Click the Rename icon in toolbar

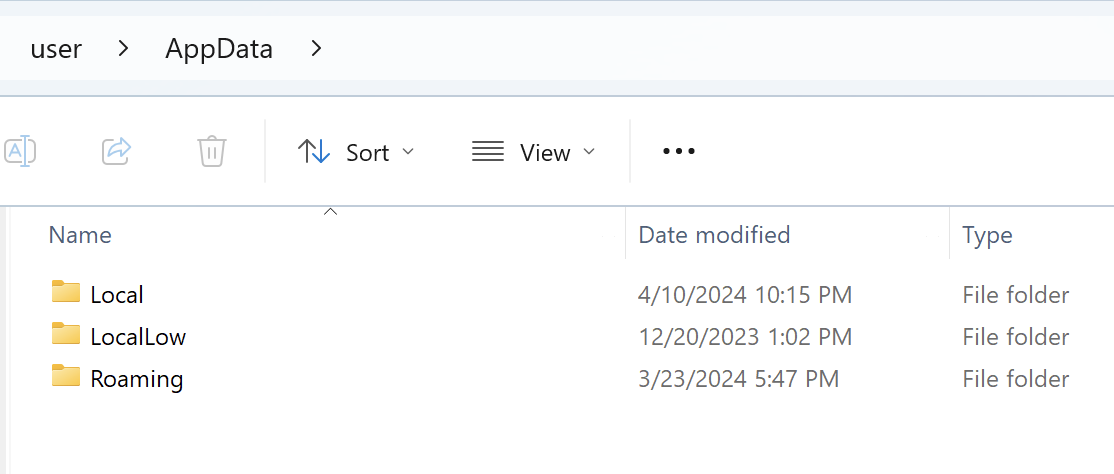tap(20, 152)
